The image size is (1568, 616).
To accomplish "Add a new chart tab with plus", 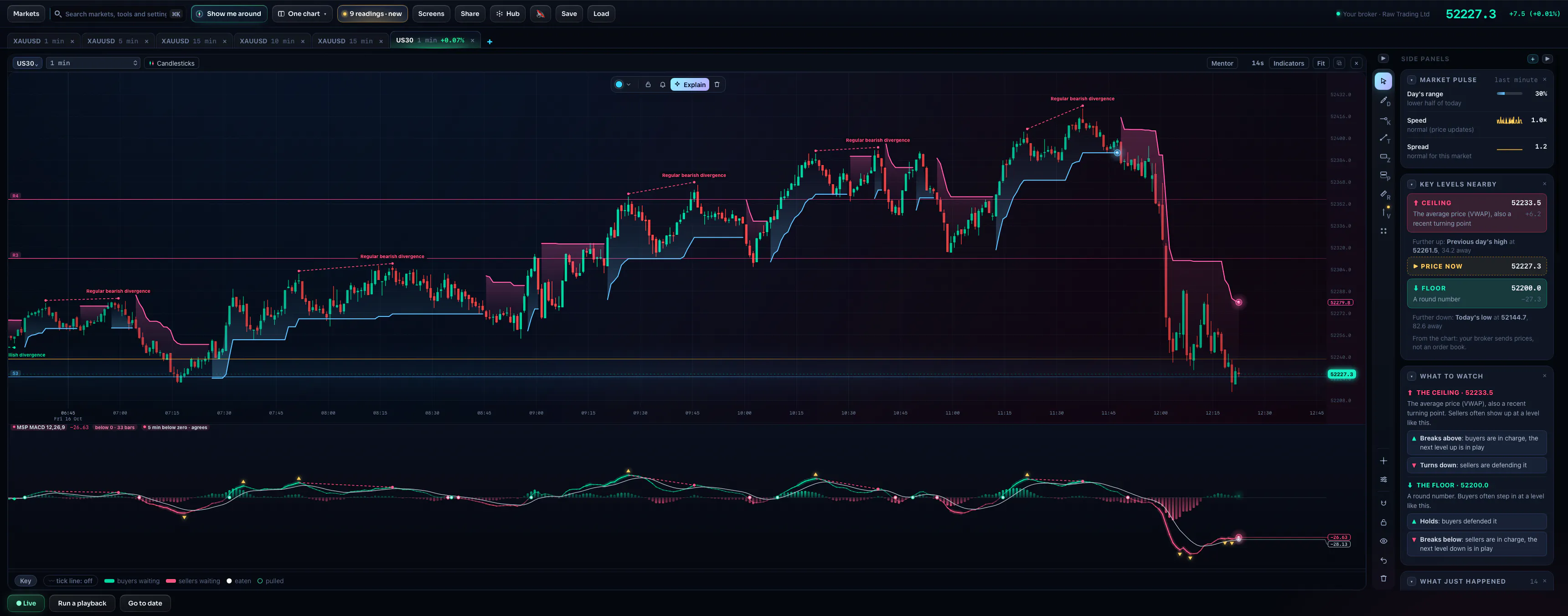I will coord(490,41).
